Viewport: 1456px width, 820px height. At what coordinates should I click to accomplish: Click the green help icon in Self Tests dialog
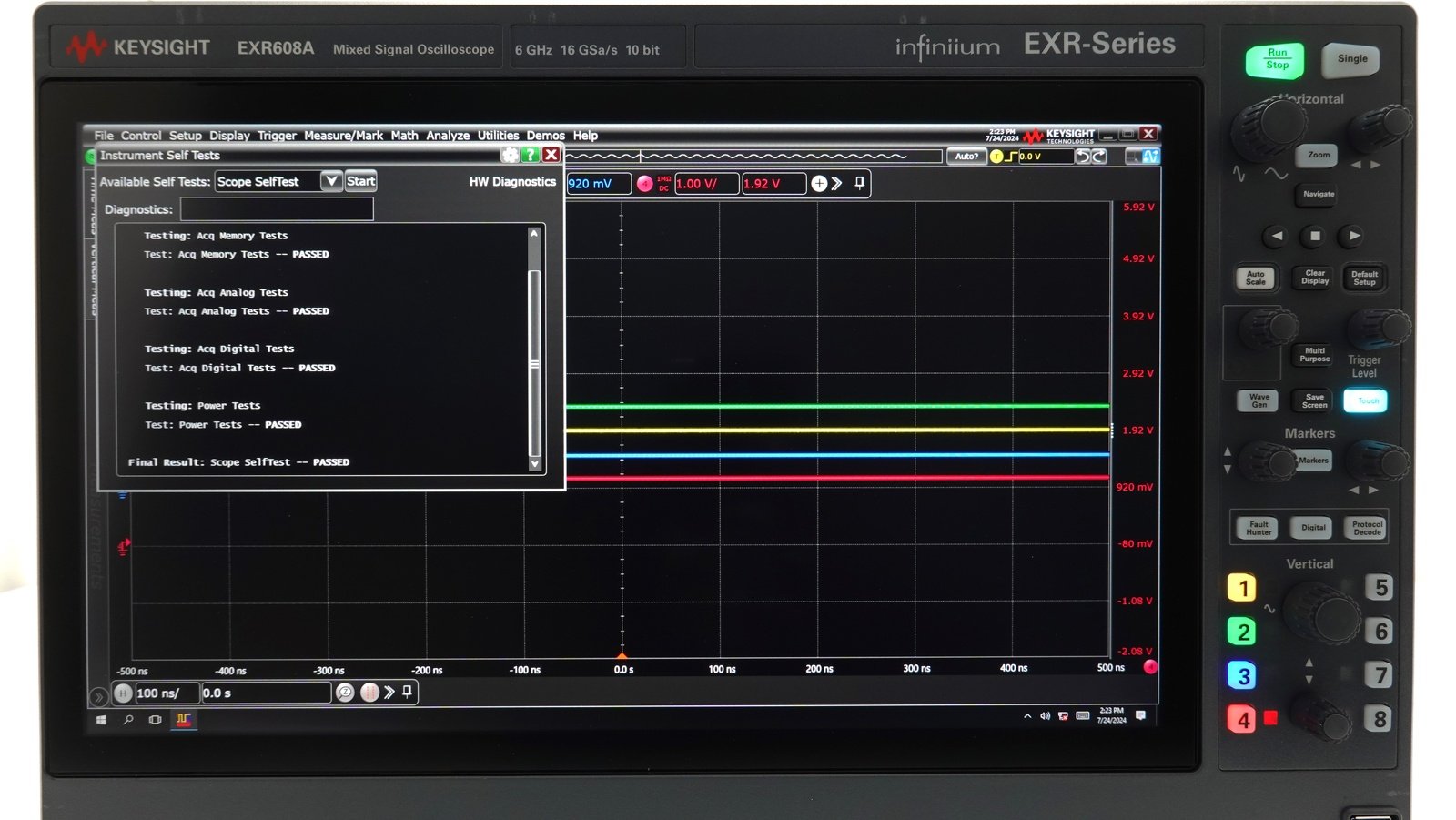point(531,156)
